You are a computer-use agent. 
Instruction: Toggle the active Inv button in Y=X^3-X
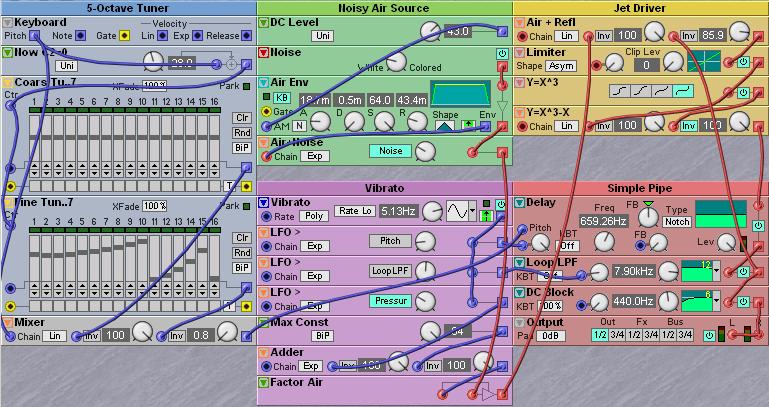point(688,126)
